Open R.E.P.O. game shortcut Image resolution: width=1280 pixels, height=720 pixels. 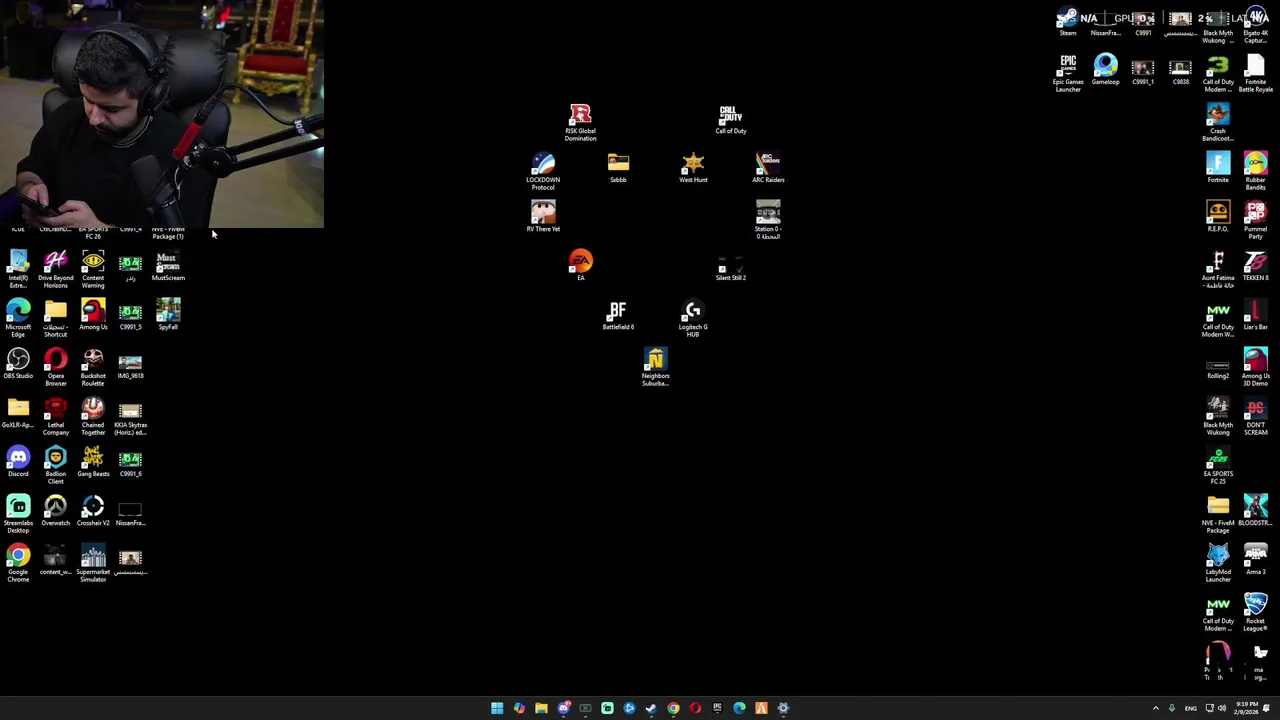(x=1218, y=217)
